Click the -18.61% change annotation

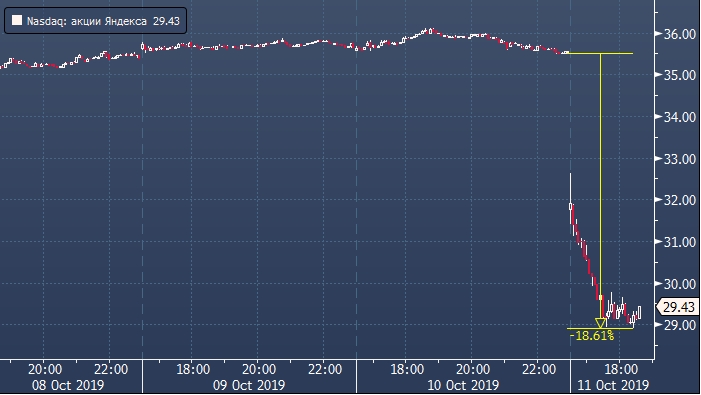592,336
